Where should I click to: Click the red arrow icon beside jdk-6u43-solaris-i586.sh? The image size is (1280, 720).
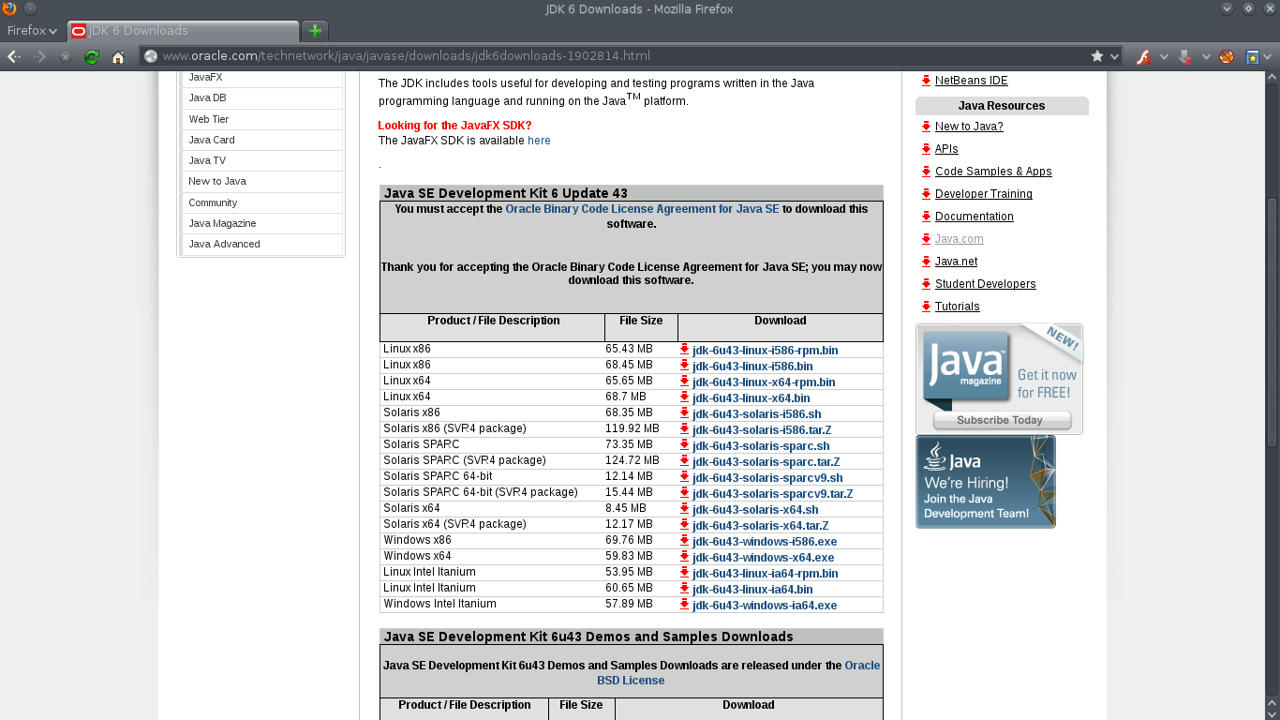click(x=685, y=414)
